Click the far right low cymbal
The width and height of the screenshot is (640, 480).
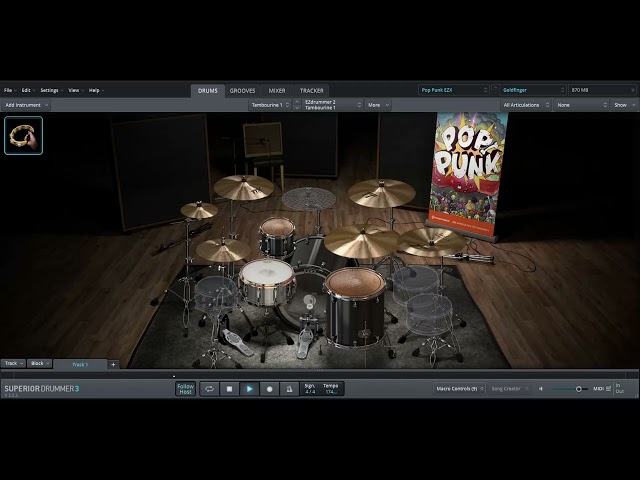[x=432, y=242]
